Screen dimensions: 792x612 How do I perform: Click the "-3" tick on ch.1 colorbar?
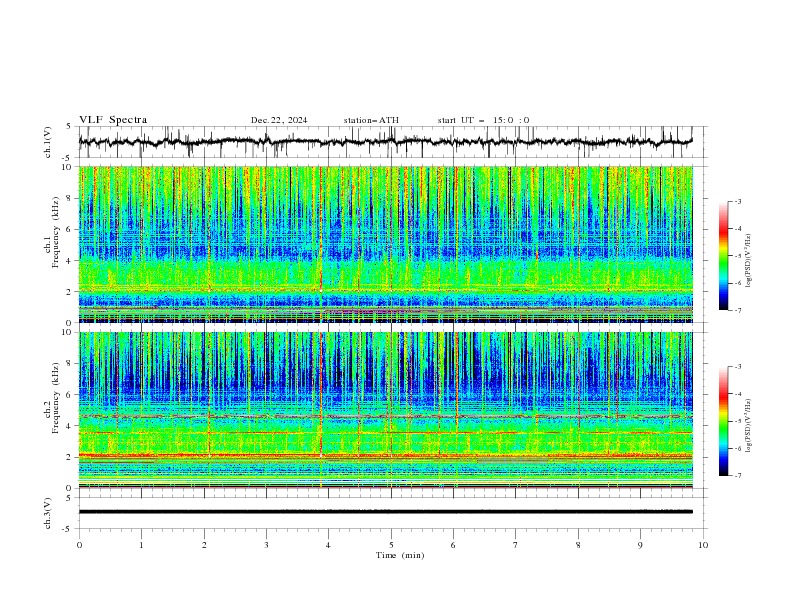click(738, 201)
